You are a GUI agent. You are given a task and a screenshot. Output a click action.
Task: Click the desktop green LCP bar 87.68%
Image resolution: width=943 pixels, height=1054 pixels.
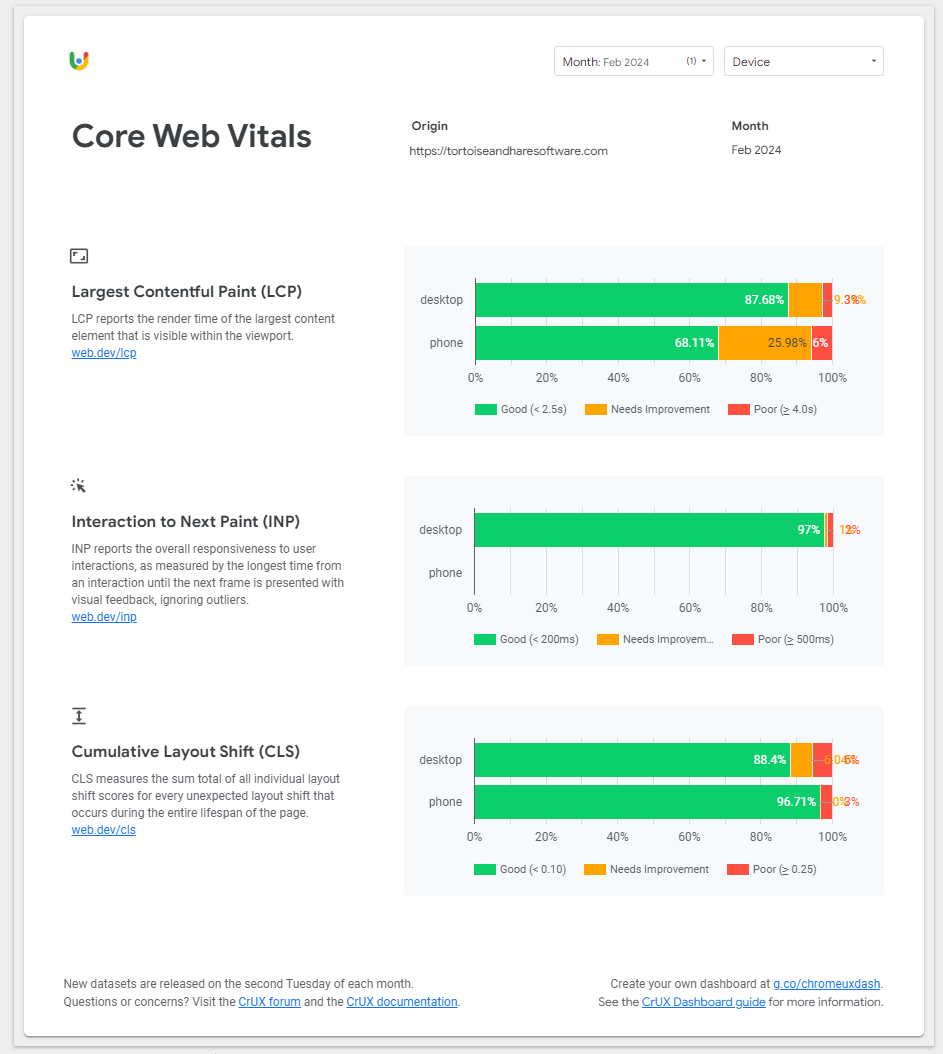click(x=630, y=300)
